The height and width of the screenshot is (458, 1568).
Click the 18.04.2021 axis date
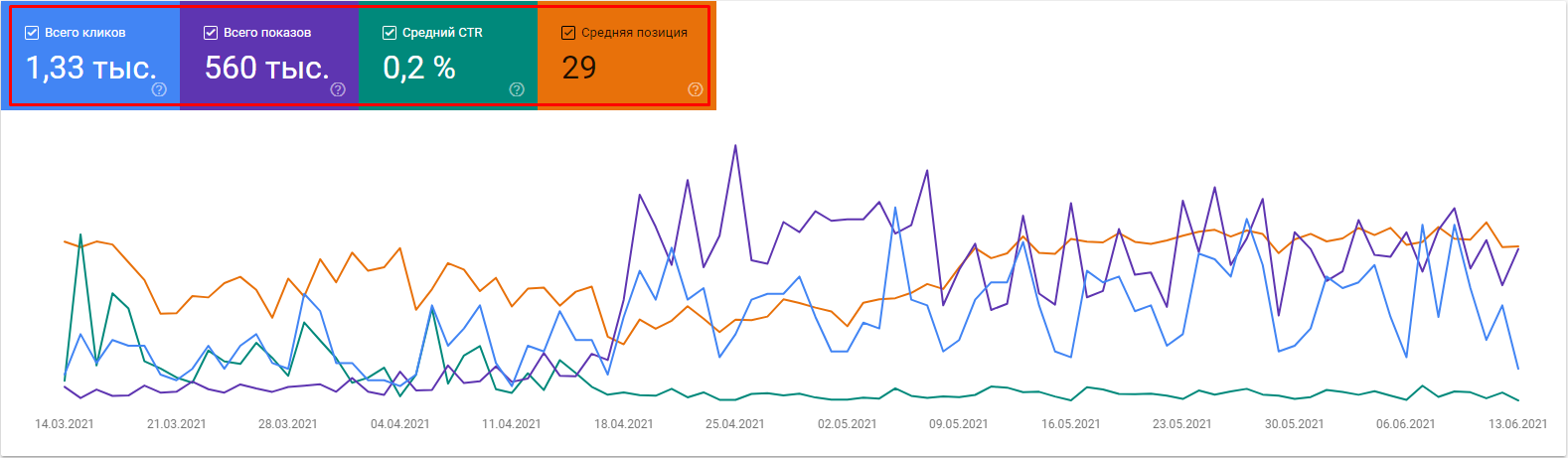624,424
